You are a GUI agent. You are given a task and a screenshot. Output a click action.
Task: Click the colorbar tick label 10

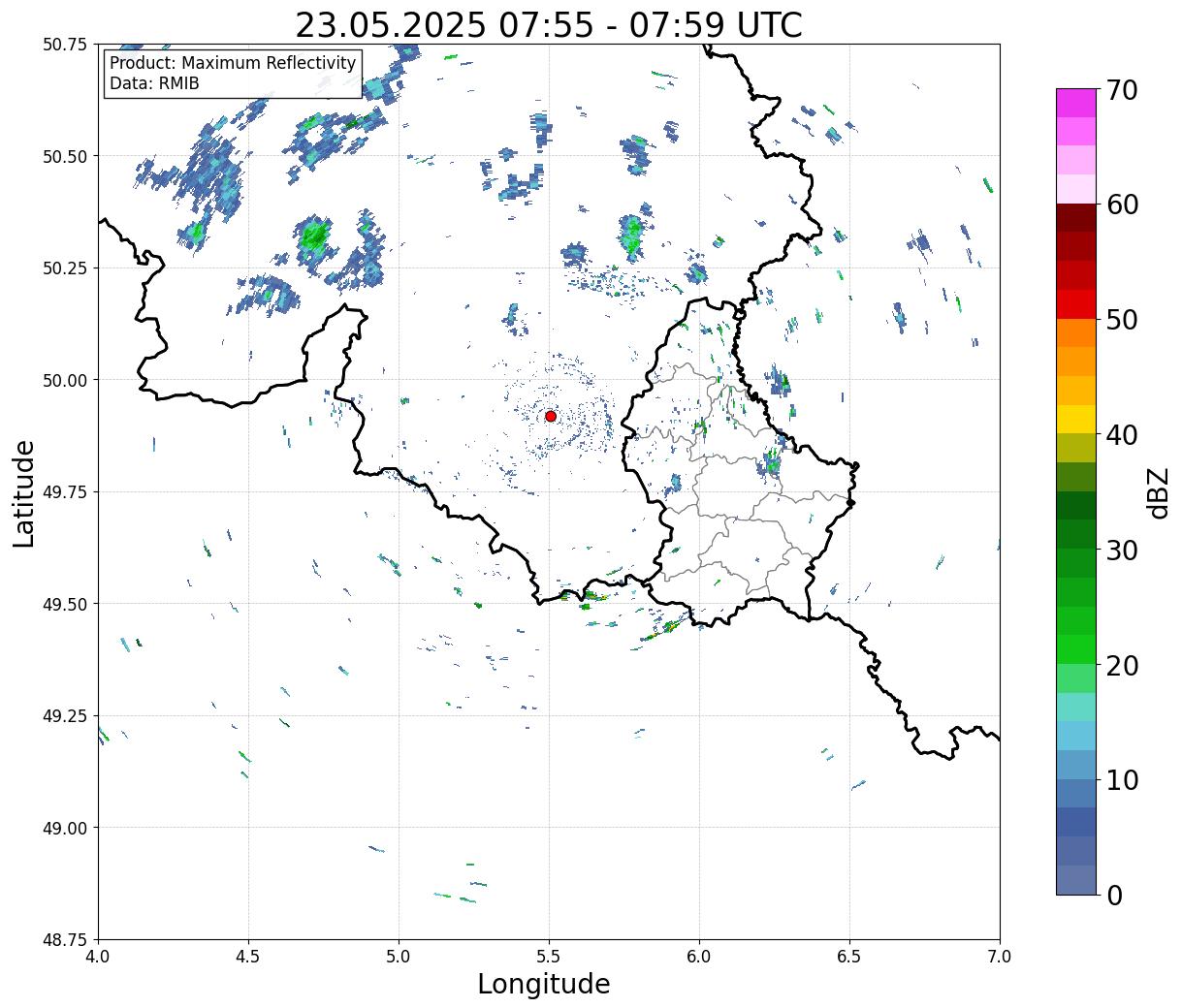[x=1121, y=779]
